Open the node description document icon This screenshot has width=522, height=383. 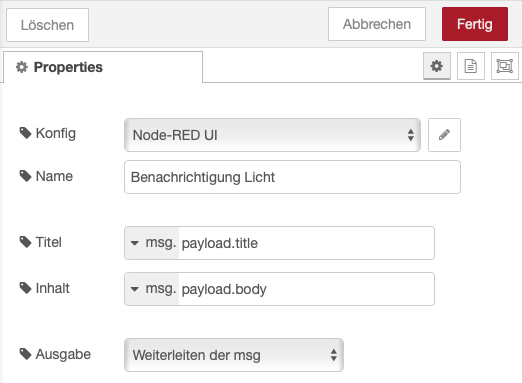[x=471, y=66]
